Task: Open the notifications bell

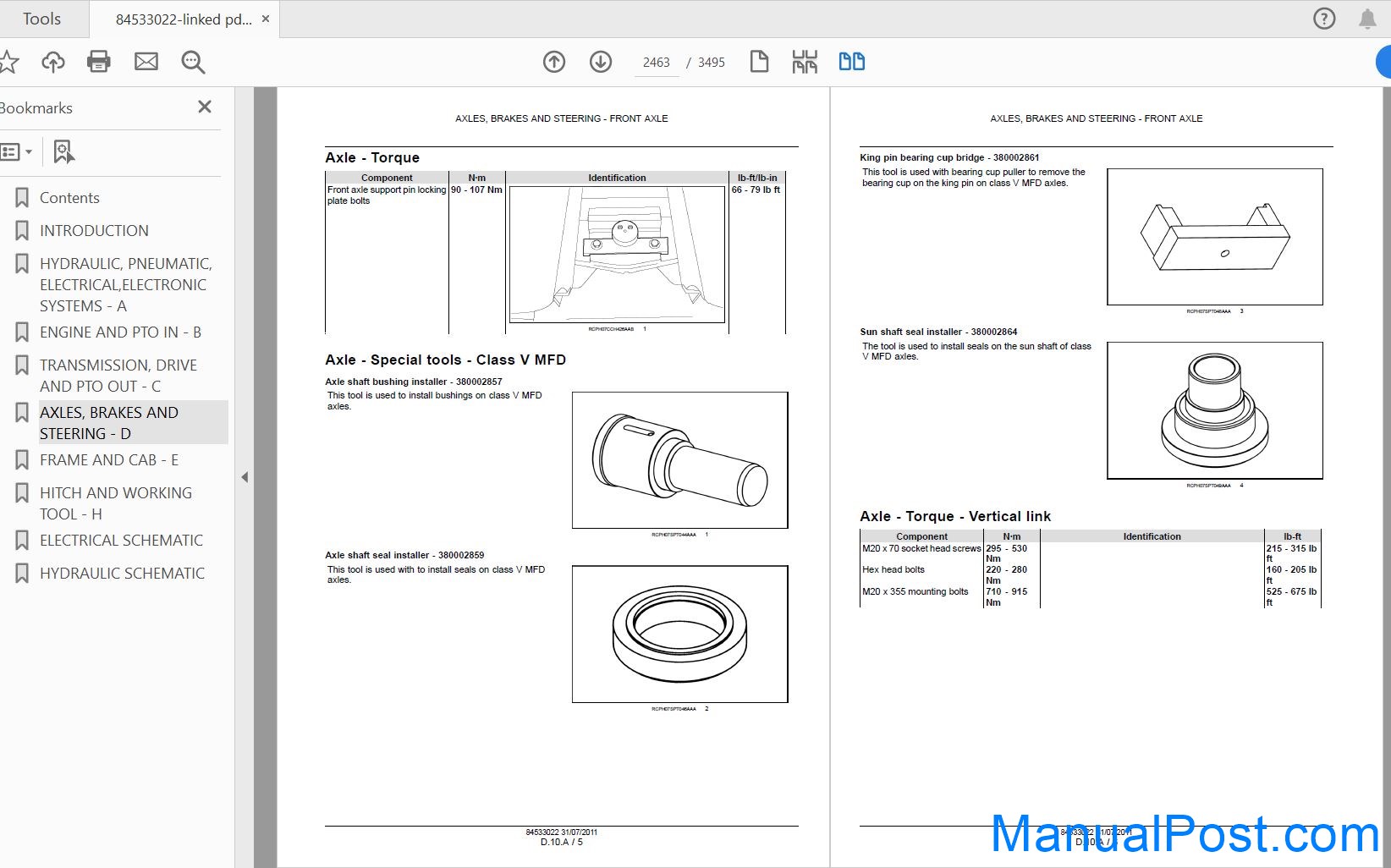Action: coord(1367,19)
